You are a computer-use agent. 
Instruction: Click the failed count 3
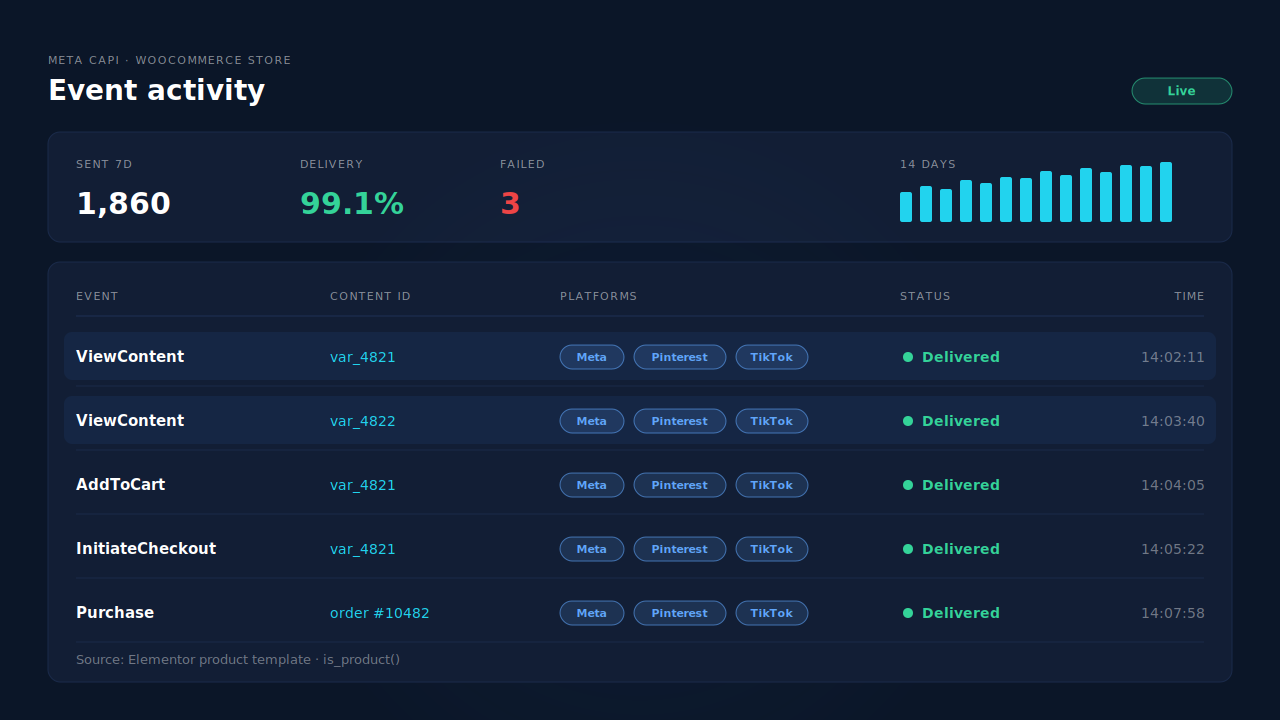point(510,204)
